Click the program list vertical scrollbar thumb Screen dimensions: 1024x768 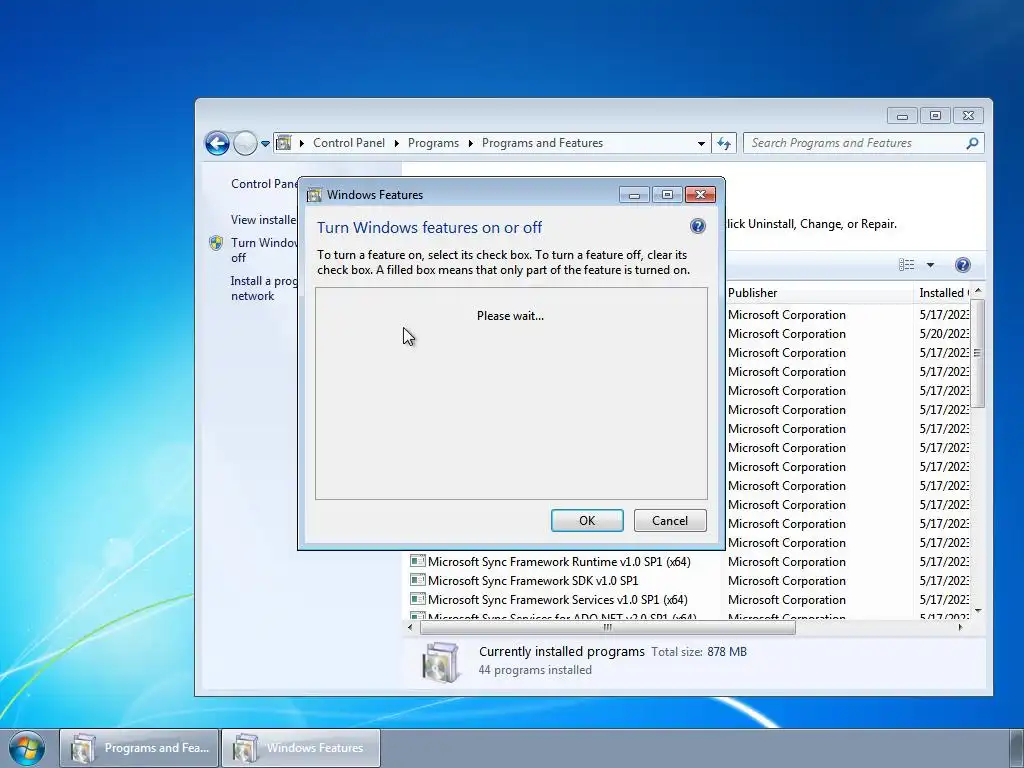978,353
